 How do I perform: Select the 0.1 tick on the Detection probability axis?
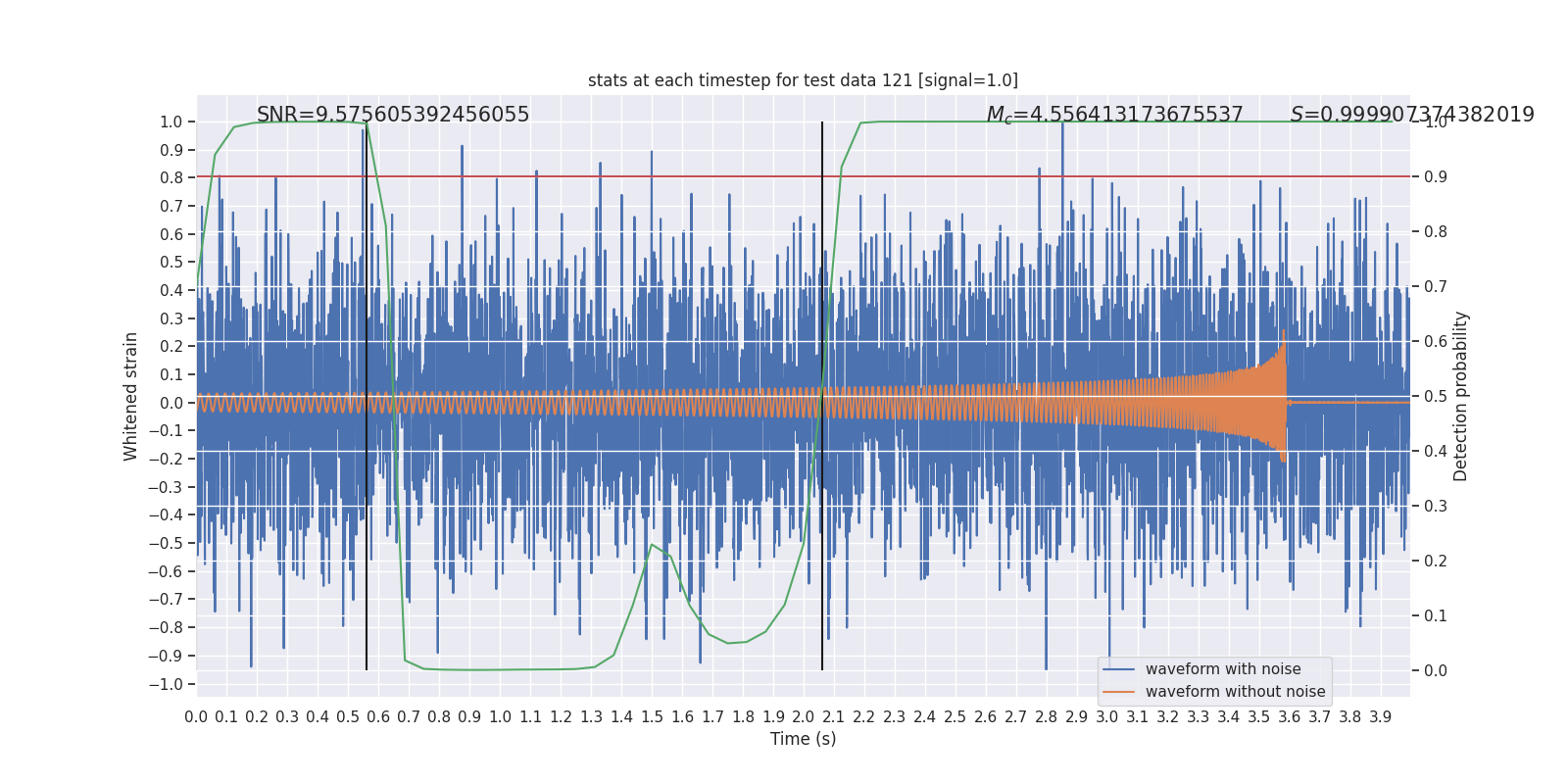(x=1436, y=616)
